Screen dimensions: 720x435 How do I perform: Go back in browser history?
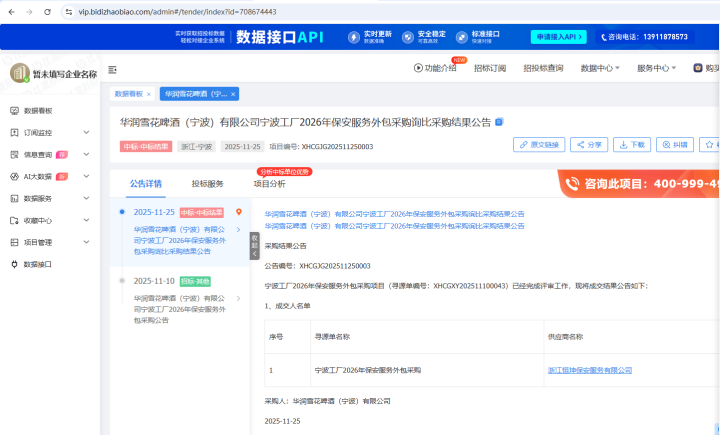click(x=11, y=12)
